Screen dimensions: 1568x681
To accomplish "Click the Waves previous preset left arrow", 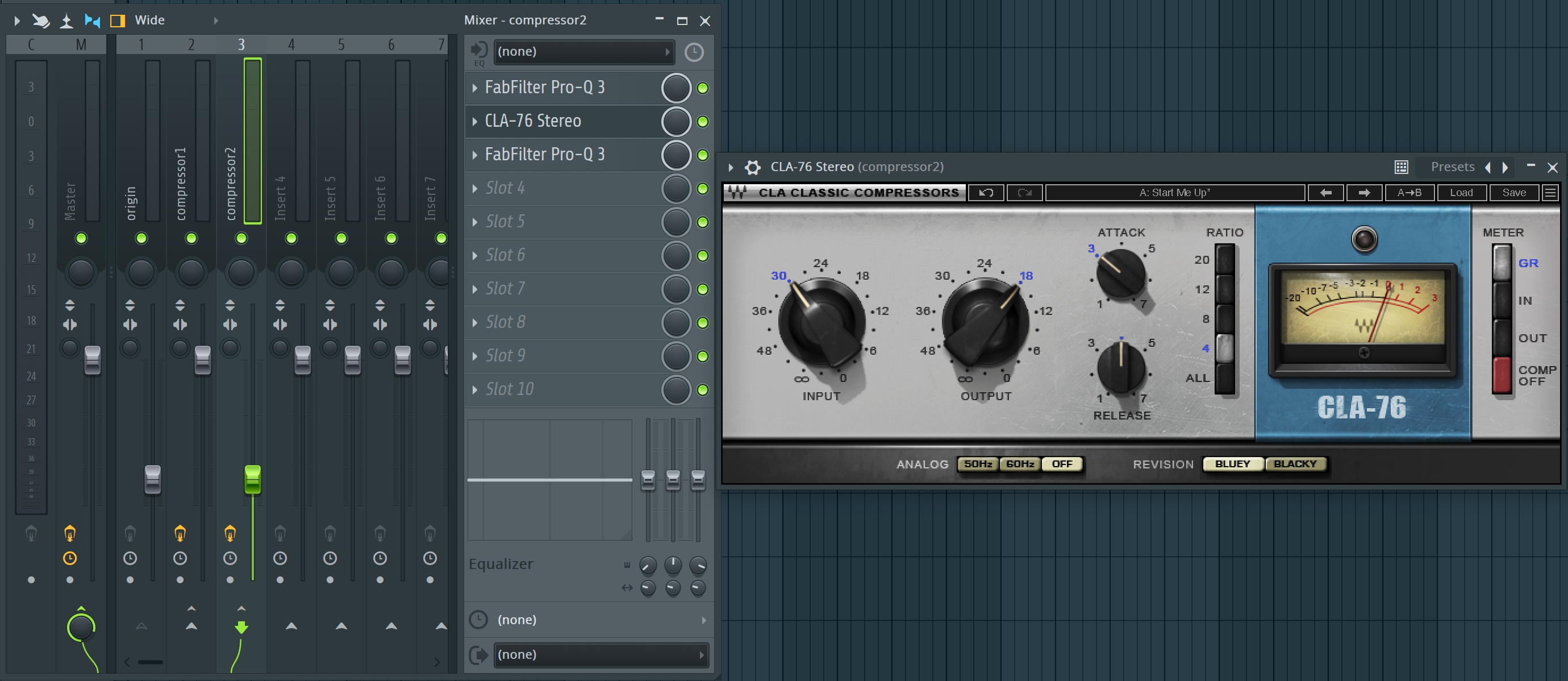I will coord(1326,193).
